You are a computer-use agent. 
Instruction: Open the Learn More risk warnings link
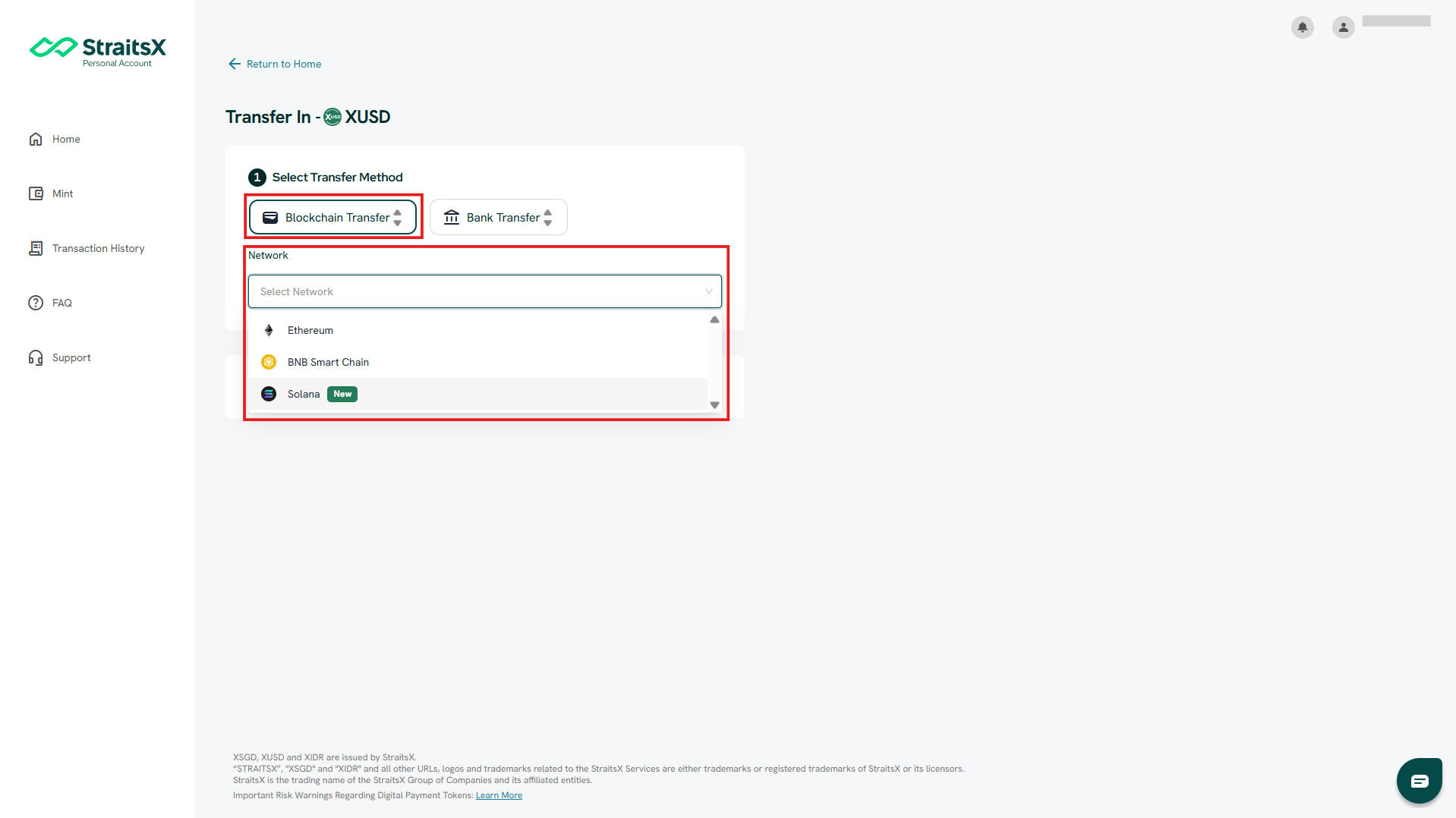(499, 795)
